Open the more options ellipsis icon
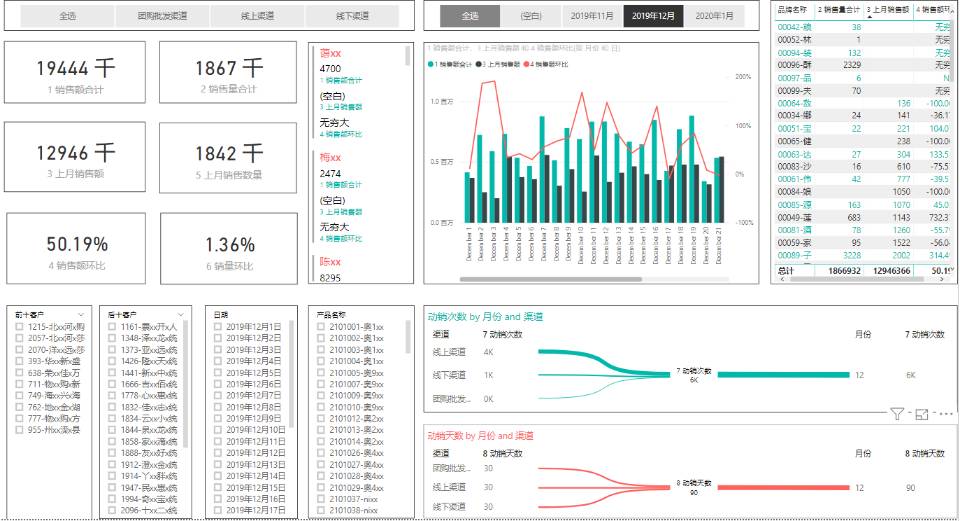The height and width of the screenshot is (521, 960). [946, 414]
